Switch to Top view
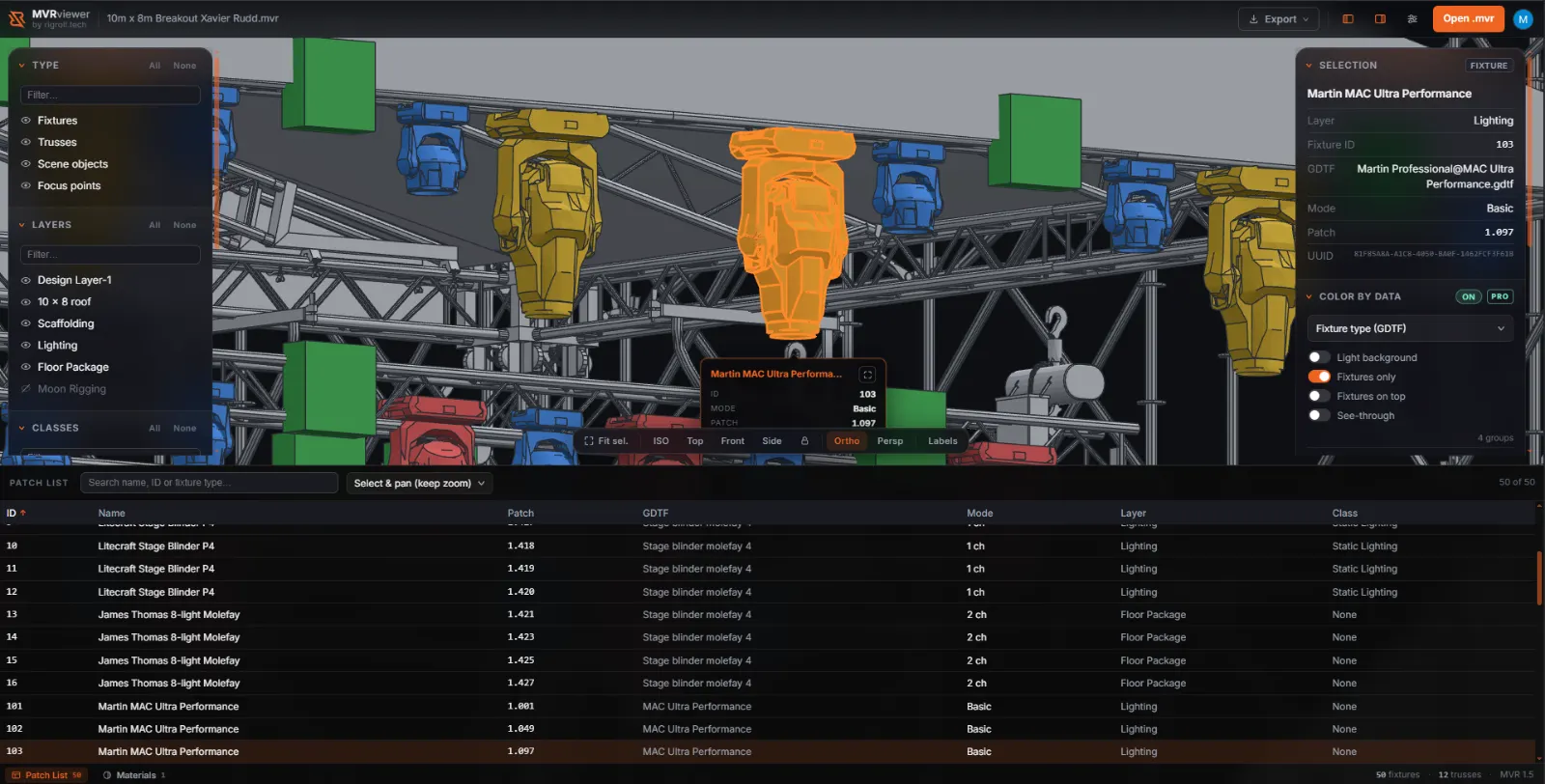This screenshot has width=1545, height=784. pos(695,441)
